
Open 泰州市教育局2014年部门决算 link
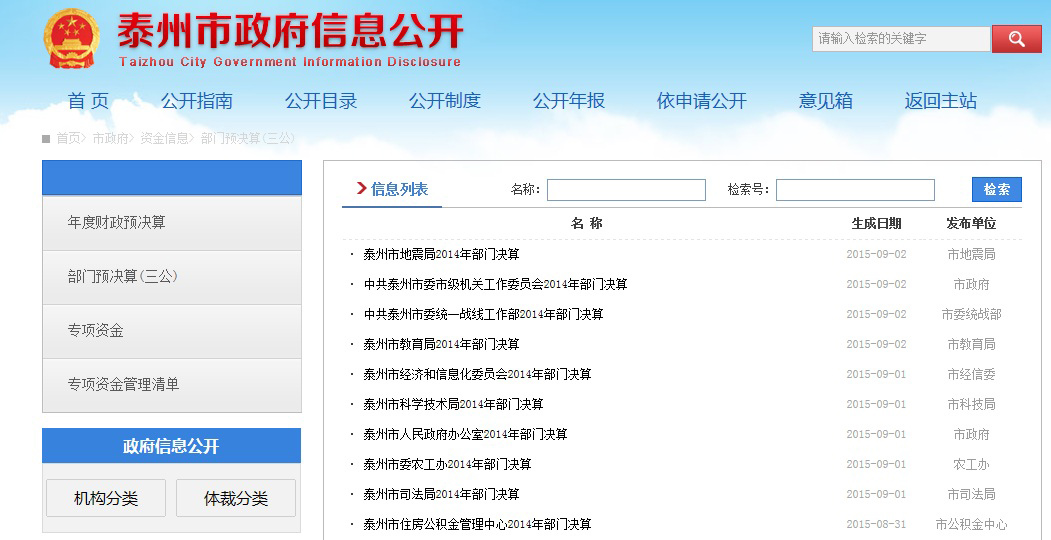coord(441,345)
